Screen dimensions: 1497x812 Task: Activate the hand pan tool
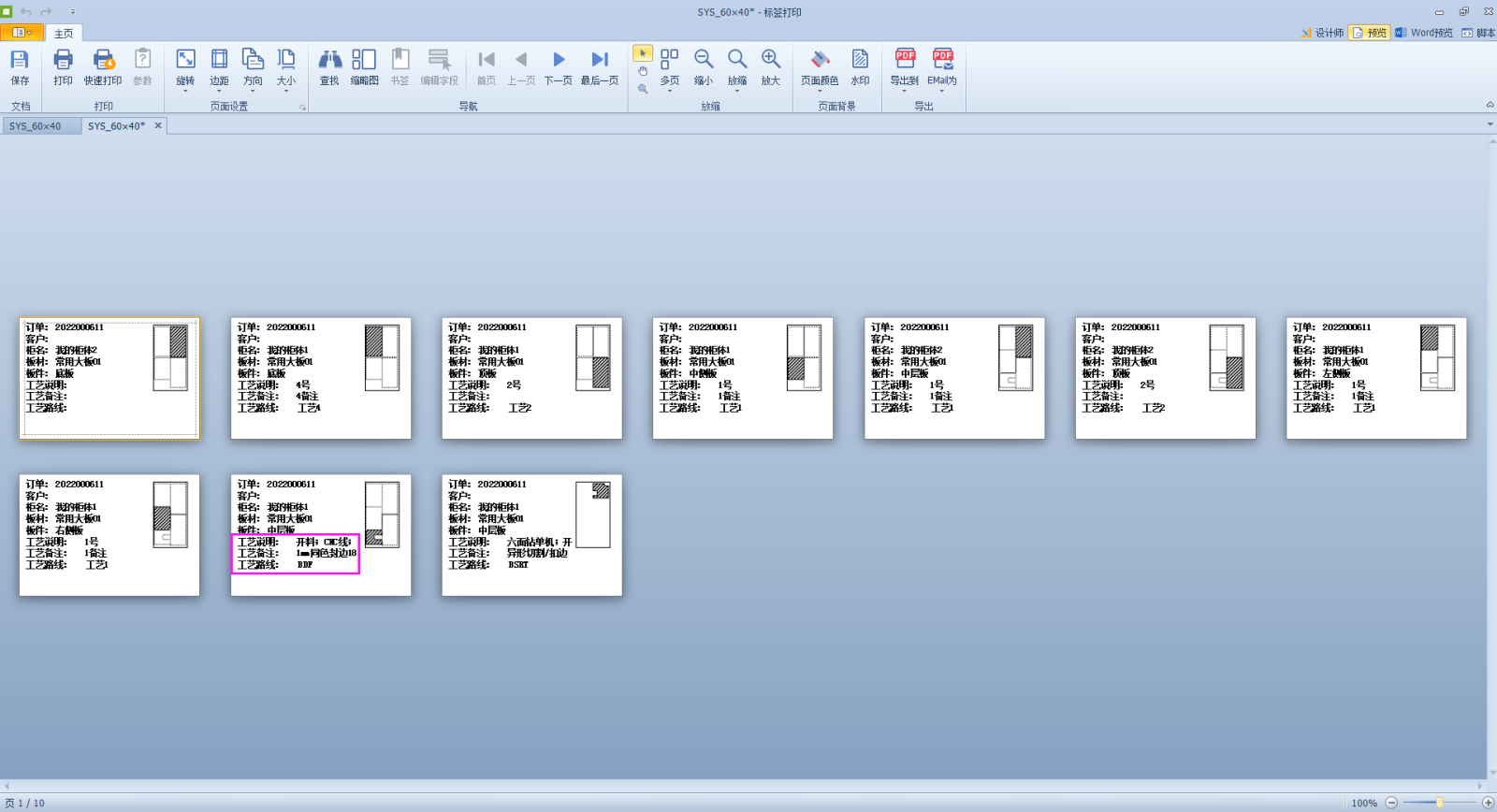[x=643, y=71]
